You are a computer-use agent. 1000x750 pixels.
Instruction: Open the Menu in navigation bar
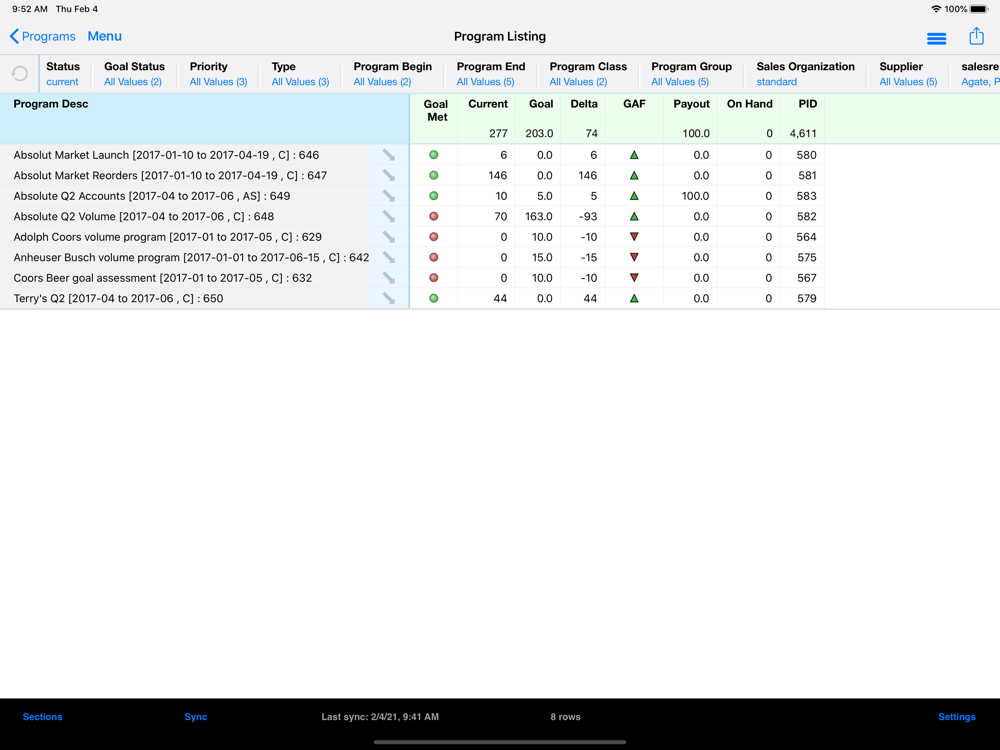(105, 36)
